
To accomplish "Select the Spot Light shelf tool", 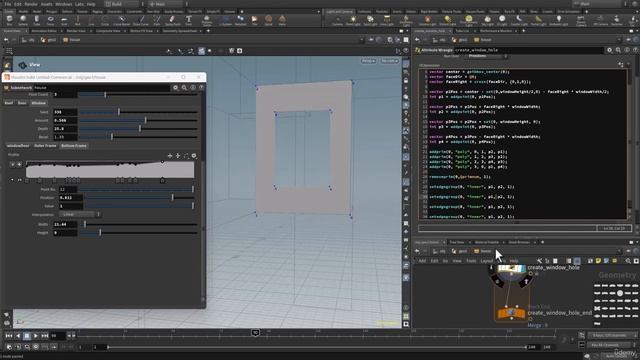I will click(370, 20).
